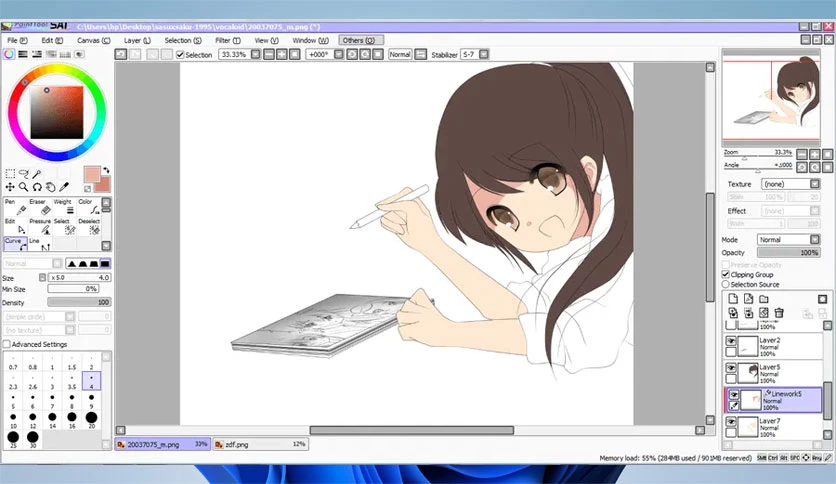Open the zoom percentage 33.33% dropdown
The image size is (836, 484).
tap(255, 54)
